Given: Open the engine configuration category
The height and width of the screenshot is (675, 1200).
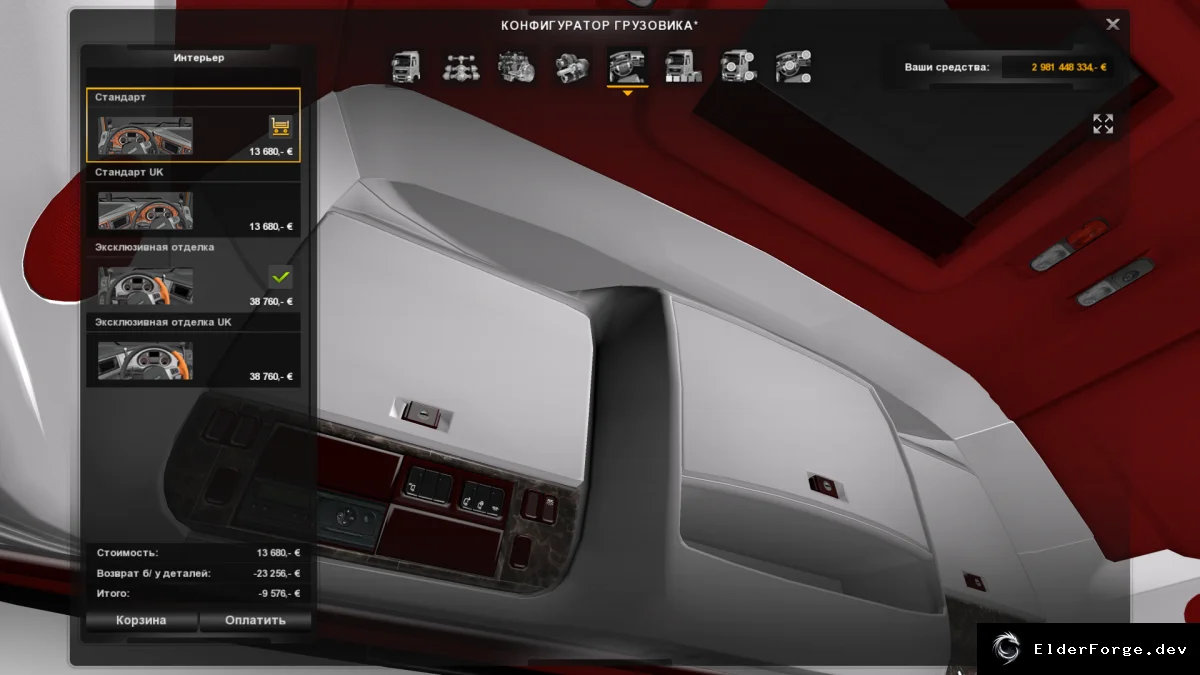Looking at the screenshot, I should click(x=517, y=67).
